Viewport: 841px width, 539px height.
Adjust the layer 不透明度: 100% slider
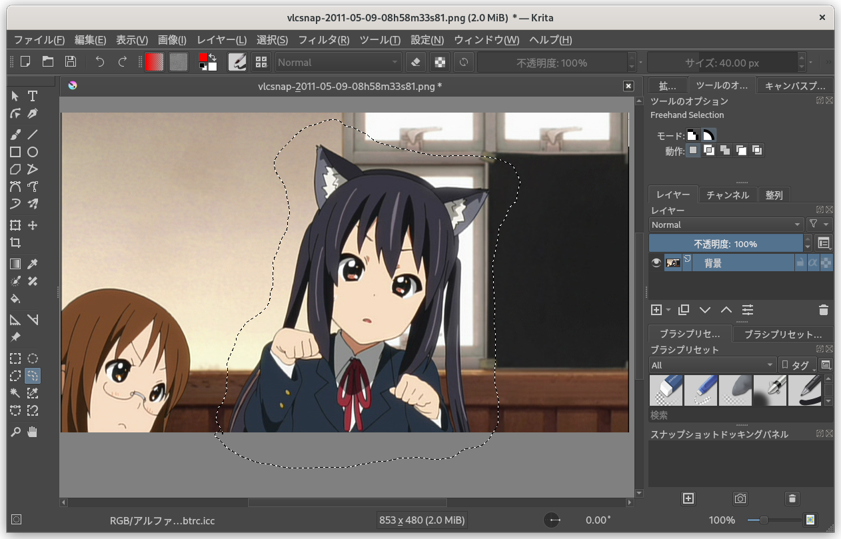click(x=726, y=243)
